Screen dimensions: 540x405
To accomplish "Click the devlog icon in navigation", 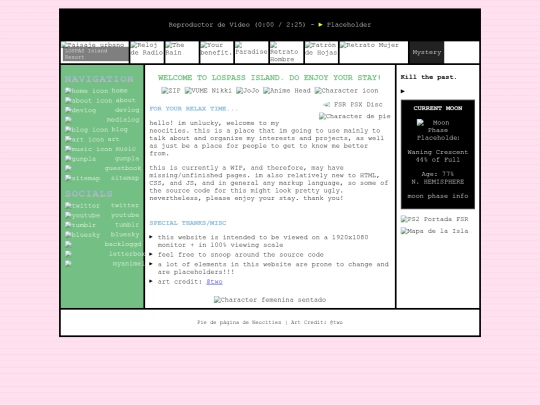I will tap(81, 110).
